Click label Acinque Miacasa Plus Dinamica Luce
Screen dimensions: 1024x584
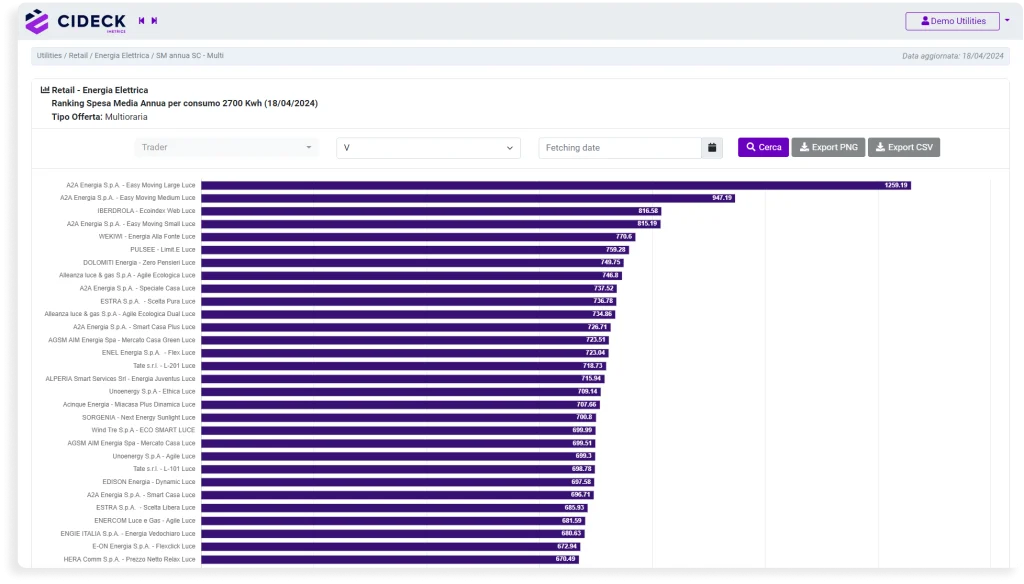click(x=129, y=404)
